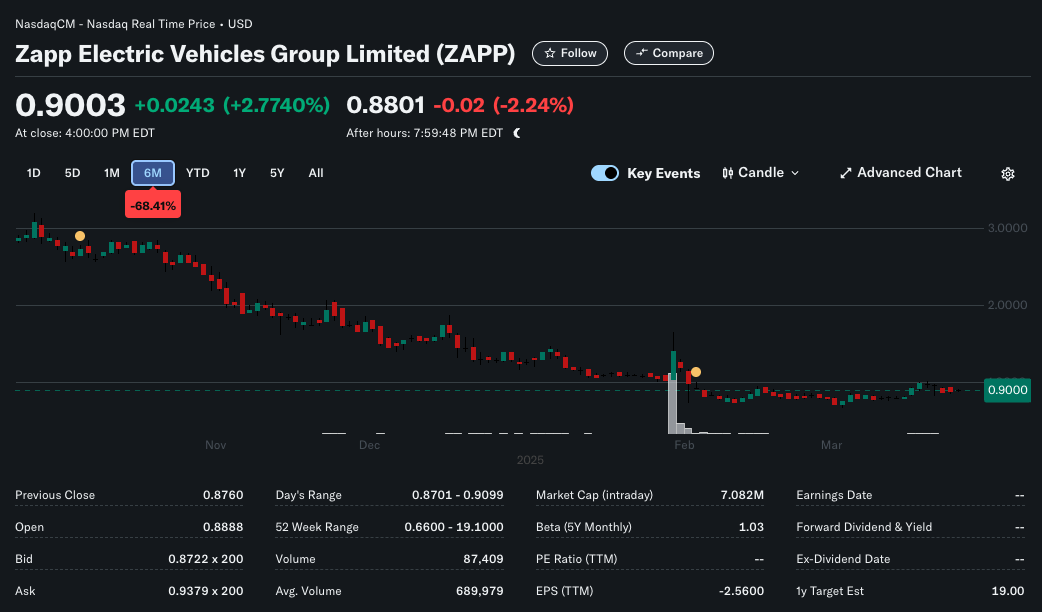Viewport: 1042px width, 612px height.
Task: Open the Advanced Chart link
Action: (x=900, y=173)
